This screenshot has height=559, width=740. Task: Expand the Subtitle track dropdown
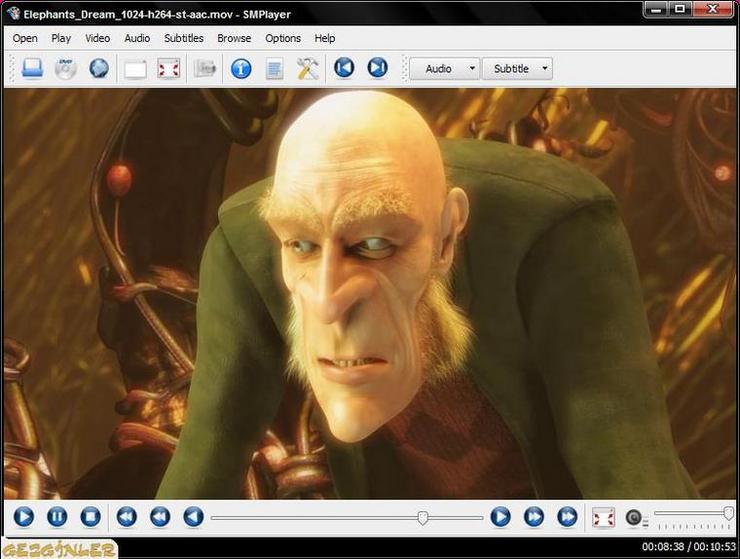click(517, 68)
